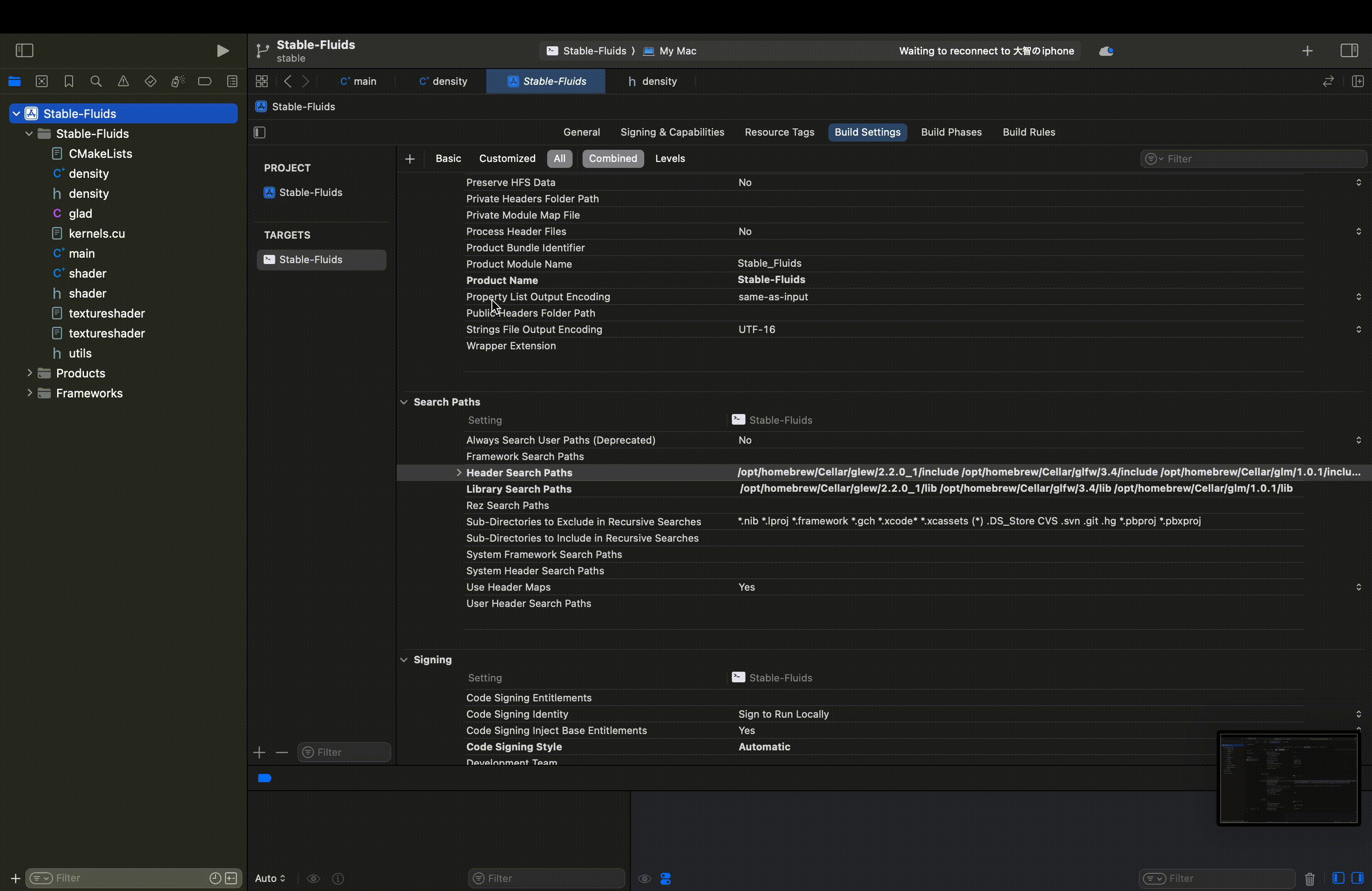Open the source control navigator icon

pyautogui.click(x=41, y=81)
